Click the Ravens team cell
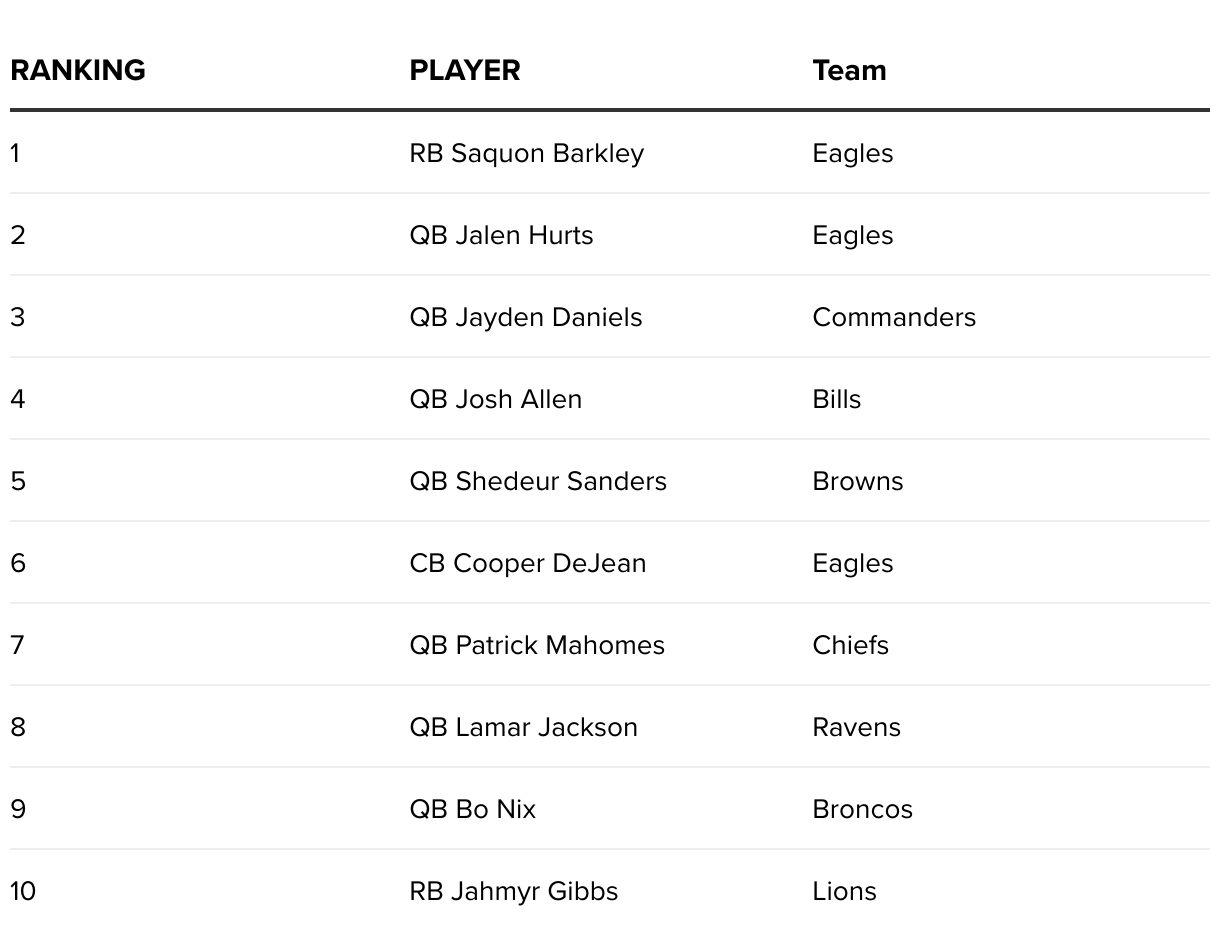Image resolution: width=1220 pixels, height=940 pixels. tap(857, 727)
